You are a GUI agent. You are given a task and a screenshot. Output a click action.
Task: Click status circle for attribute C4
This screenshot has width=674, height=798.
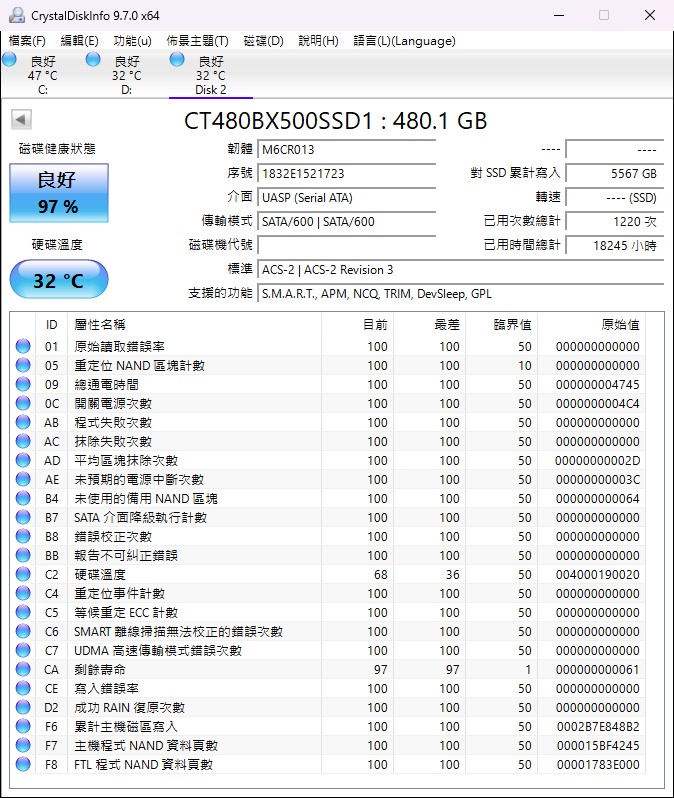coord(23,593)
